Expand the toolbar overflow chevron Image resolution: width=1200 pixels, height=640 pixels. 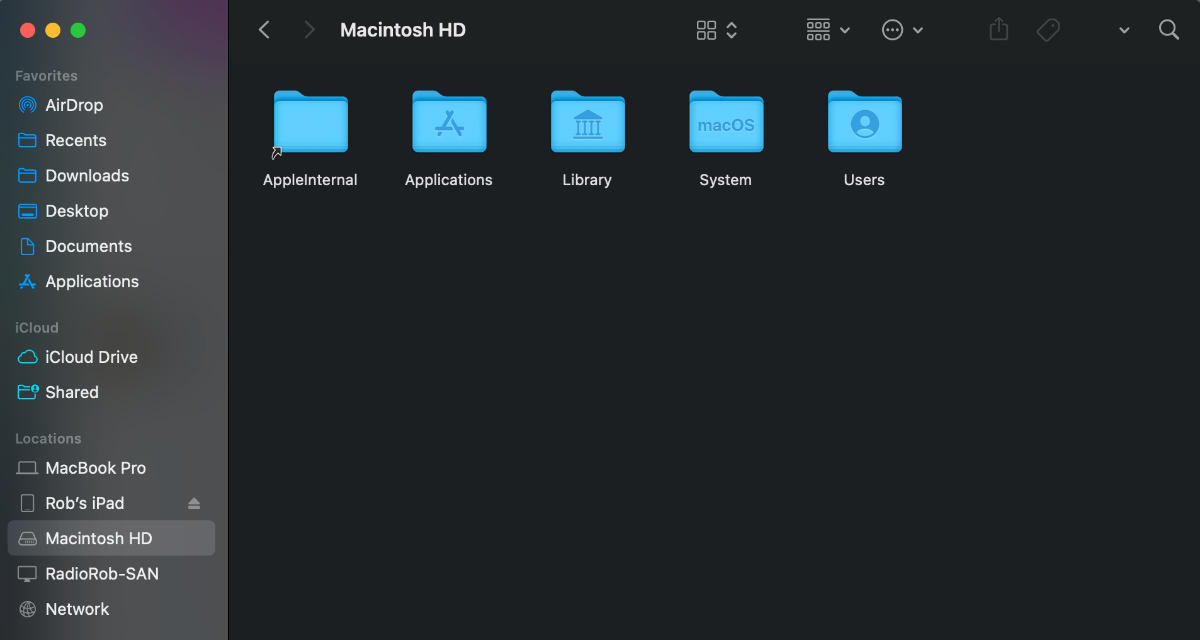[x=1124, y=31]
